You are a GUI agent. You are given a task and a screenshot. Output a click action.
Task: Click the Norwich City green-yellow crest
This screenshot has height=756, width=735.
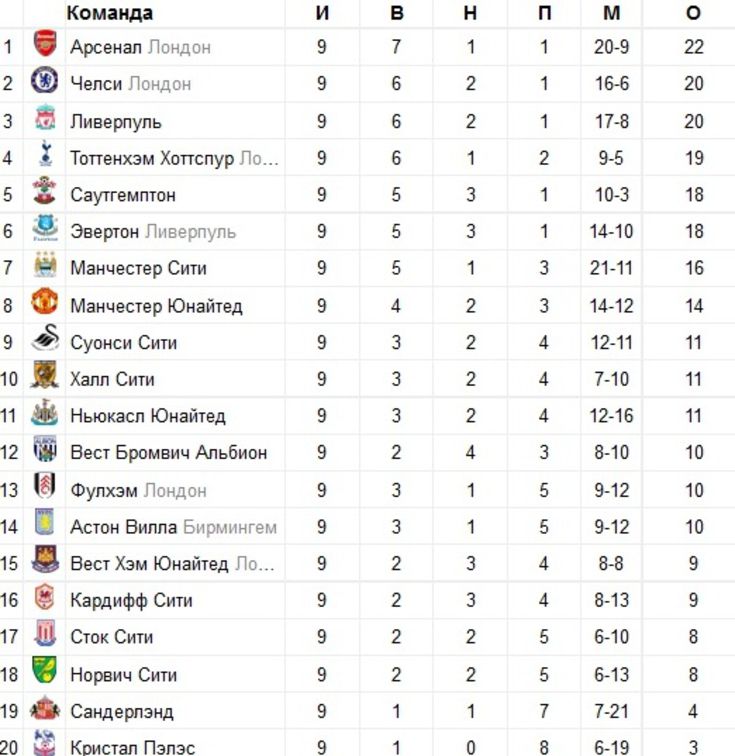coord(44,670)
